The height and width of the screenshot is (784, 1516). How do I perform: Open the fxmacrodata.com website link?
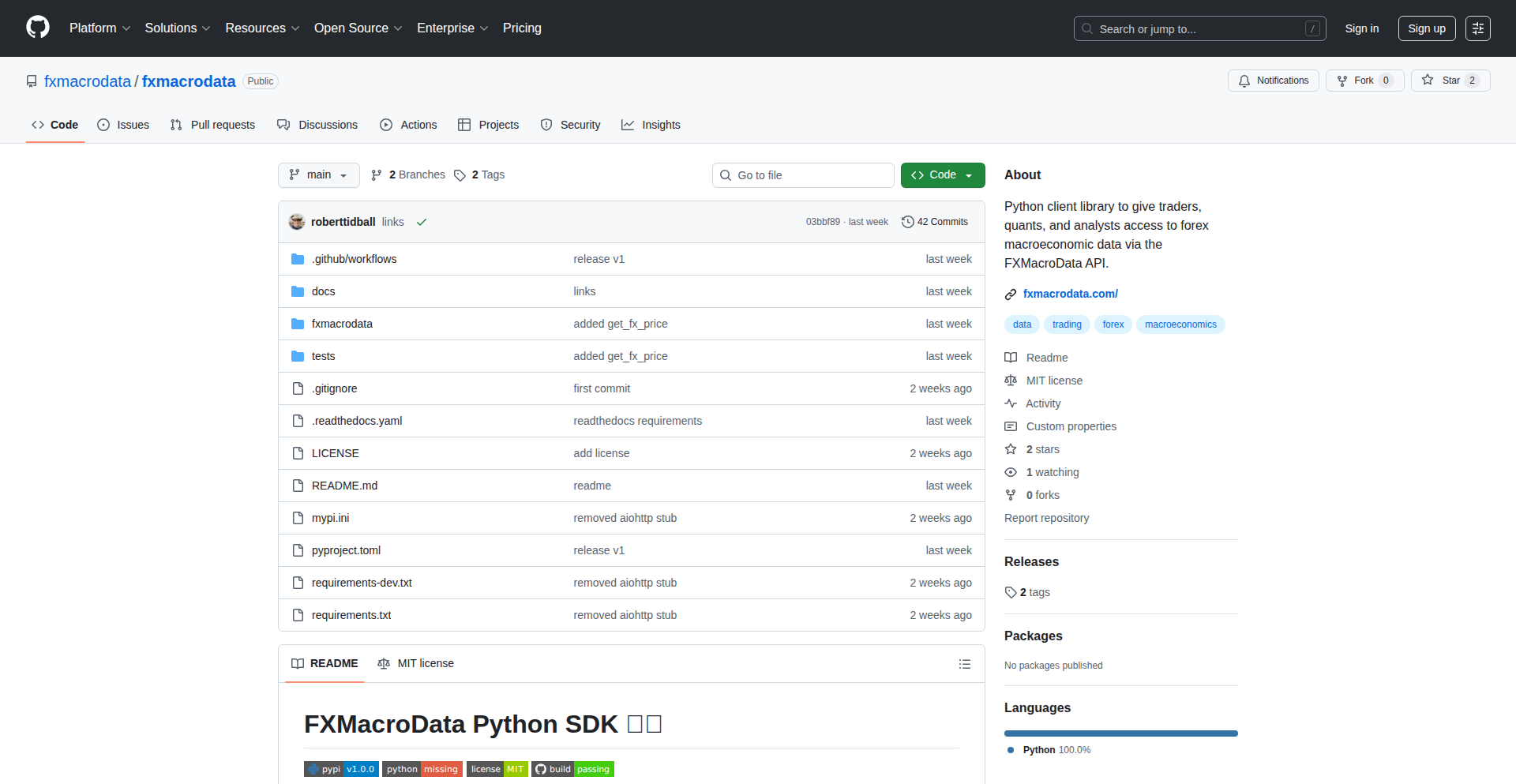coord(1070,294)
